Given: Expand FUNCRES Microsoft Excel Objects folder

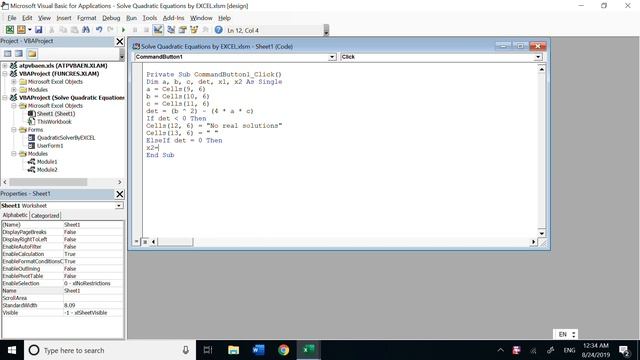Looking at the screenshot, I should coord(14,82).
